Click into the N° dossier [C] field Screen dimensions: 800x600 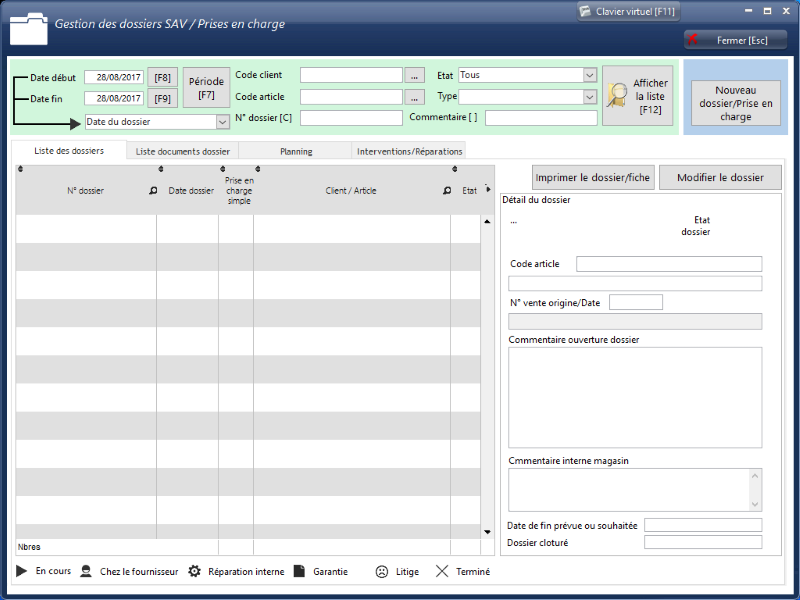(350, 118)
